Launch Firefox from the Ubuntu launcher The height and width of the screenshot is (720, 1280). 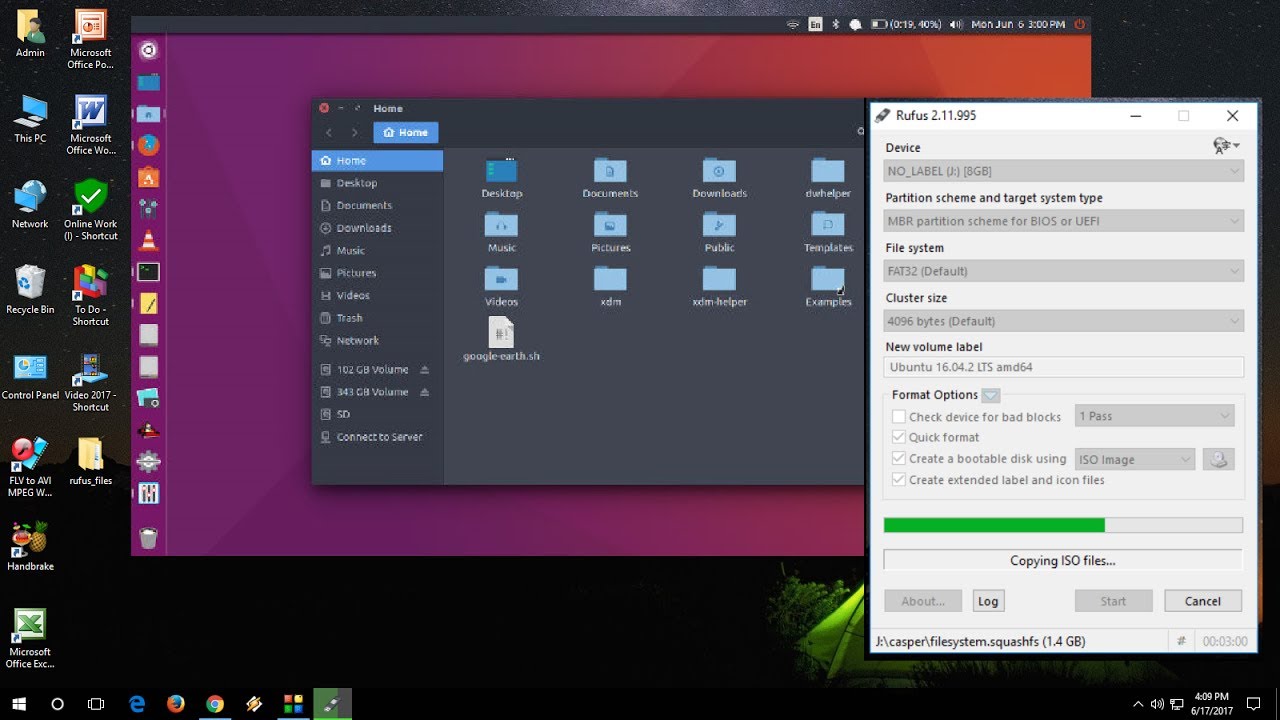coord(148,145)
